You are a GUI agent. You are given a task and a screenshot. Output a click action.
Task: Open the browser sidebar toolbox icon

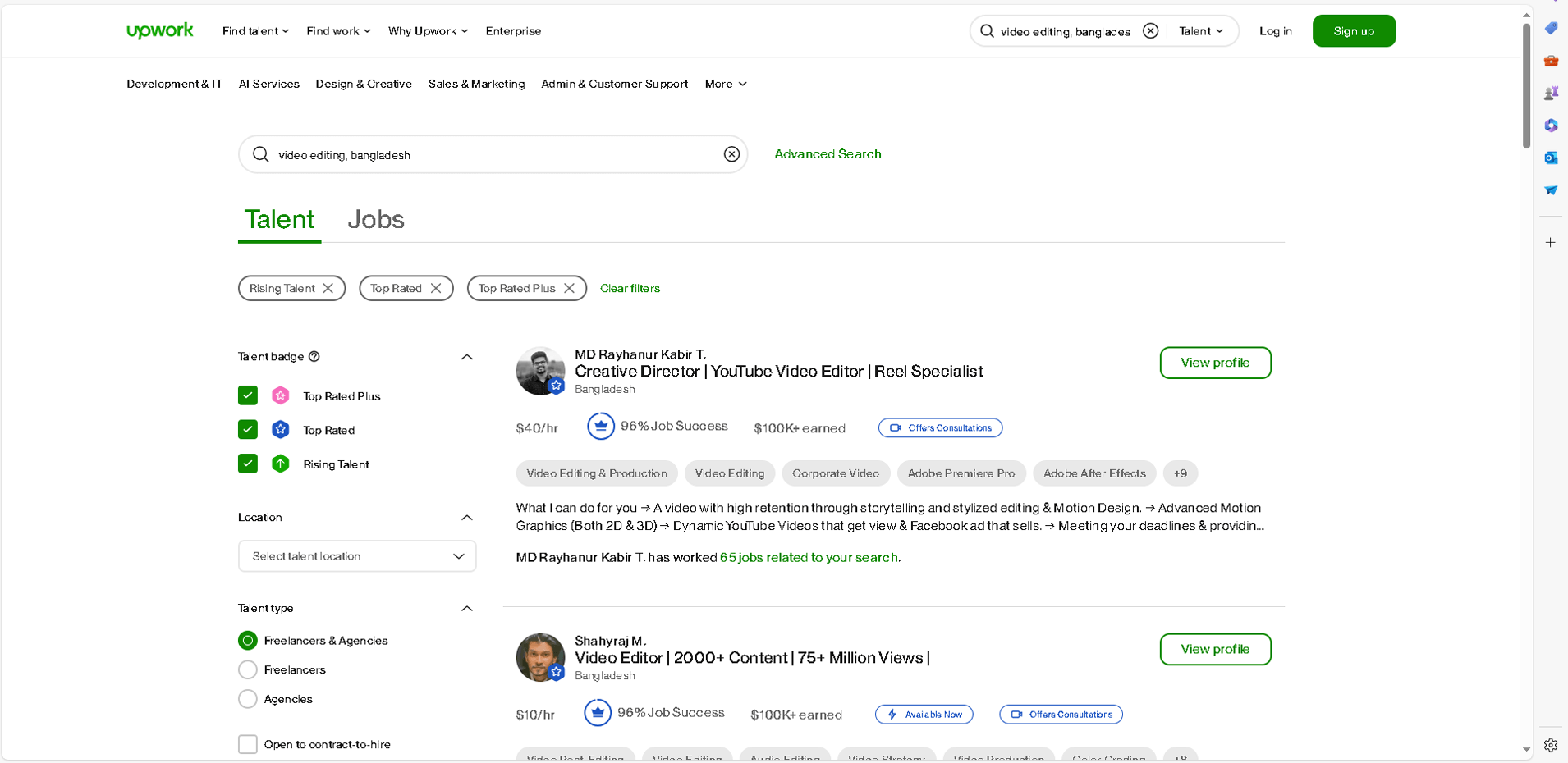click(x=1551, y=61)
